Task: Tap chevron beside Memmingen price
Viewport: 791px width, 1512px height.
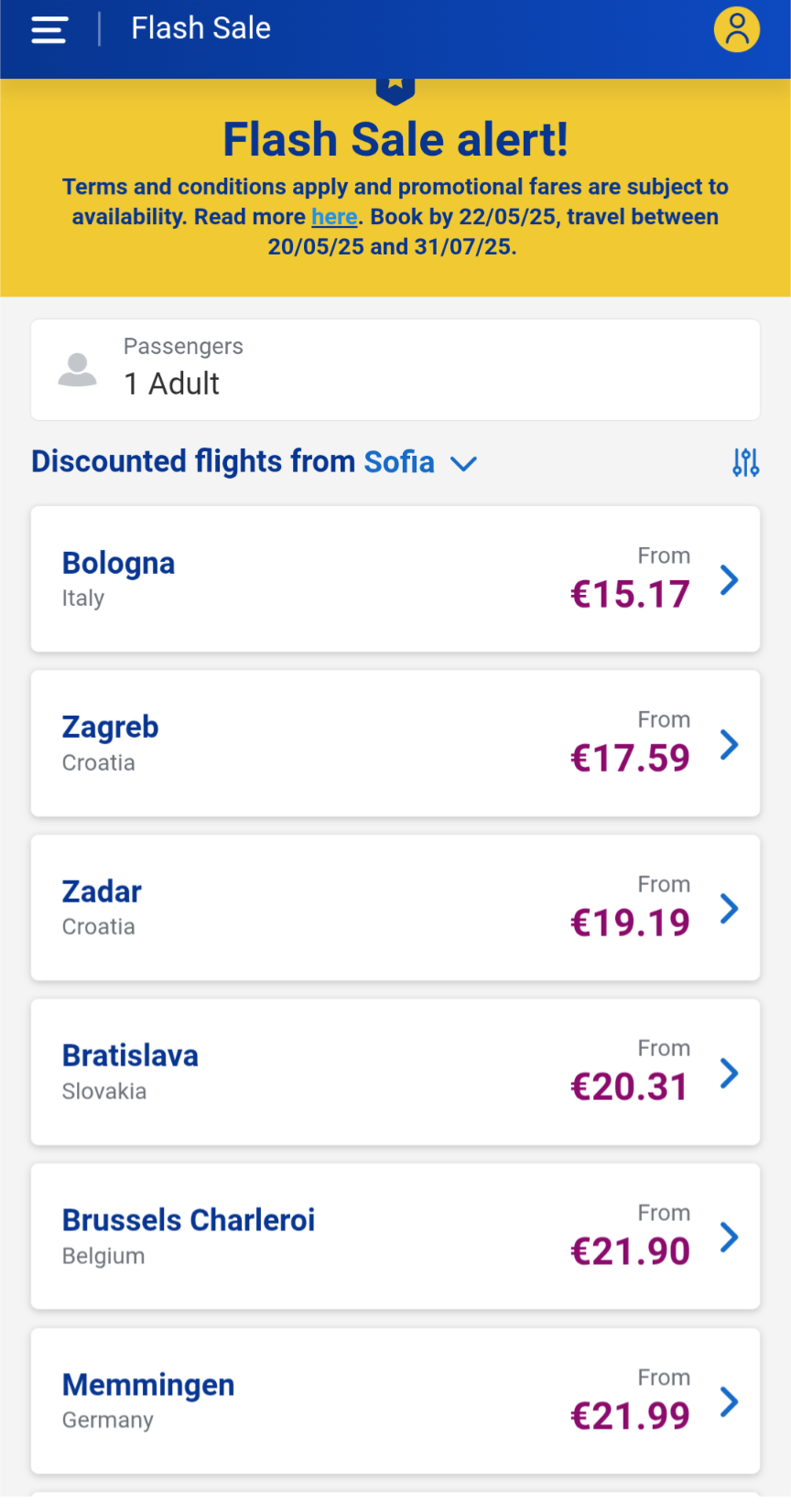Action: (x=729, y=1401)
